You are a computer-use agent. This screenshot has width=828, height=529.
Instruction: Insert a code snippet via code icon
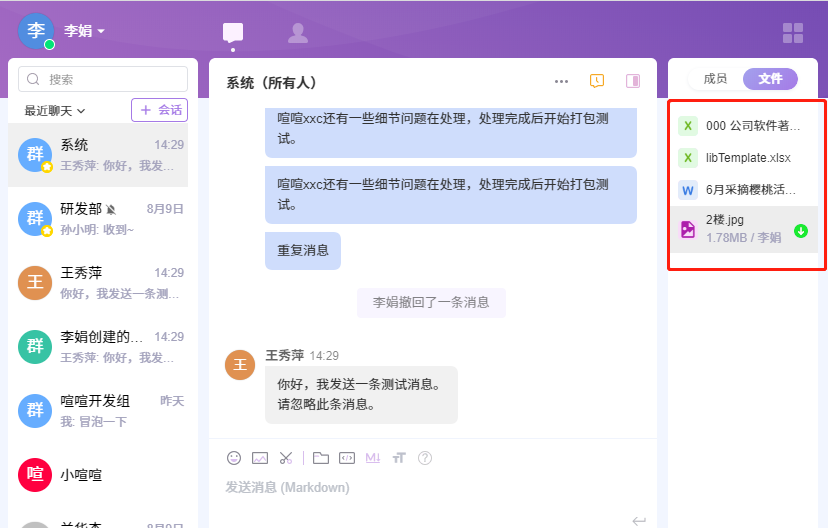pyautogui.click(x=347, y=458)
